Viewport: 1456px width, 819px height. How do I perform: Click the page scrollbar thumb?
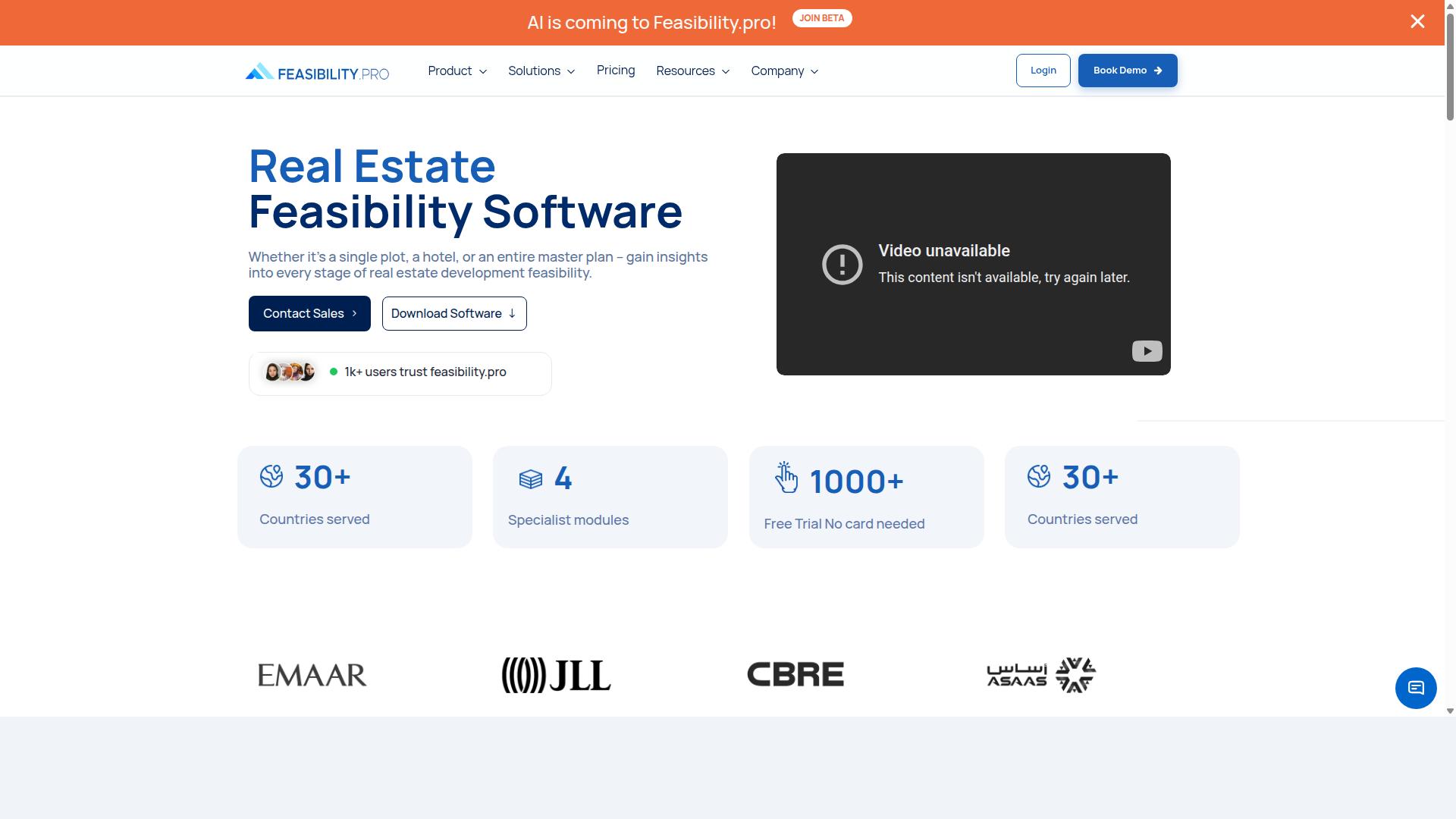pos(1450,68)
